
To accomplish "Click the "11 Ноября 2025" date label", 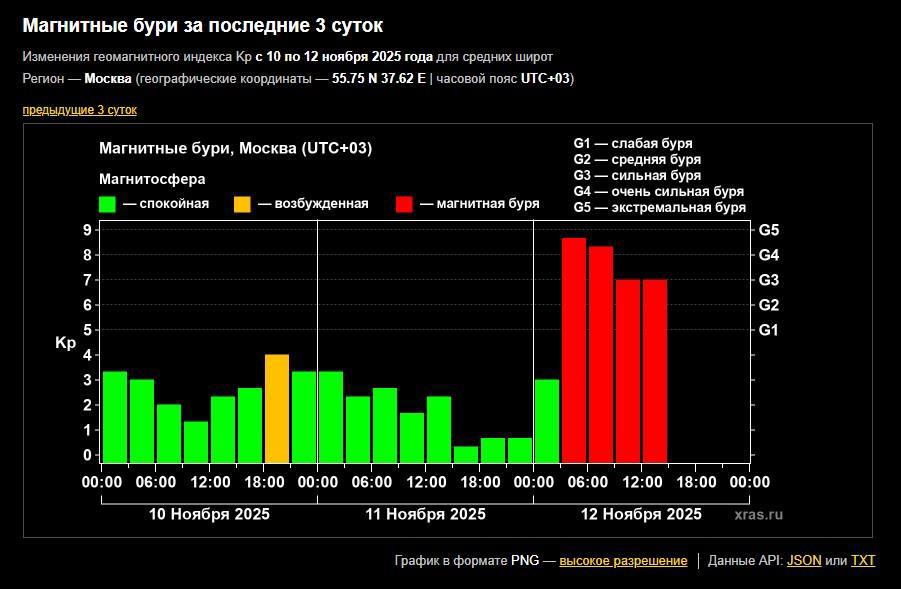I will pyautogui.click(x=425, y=515).
